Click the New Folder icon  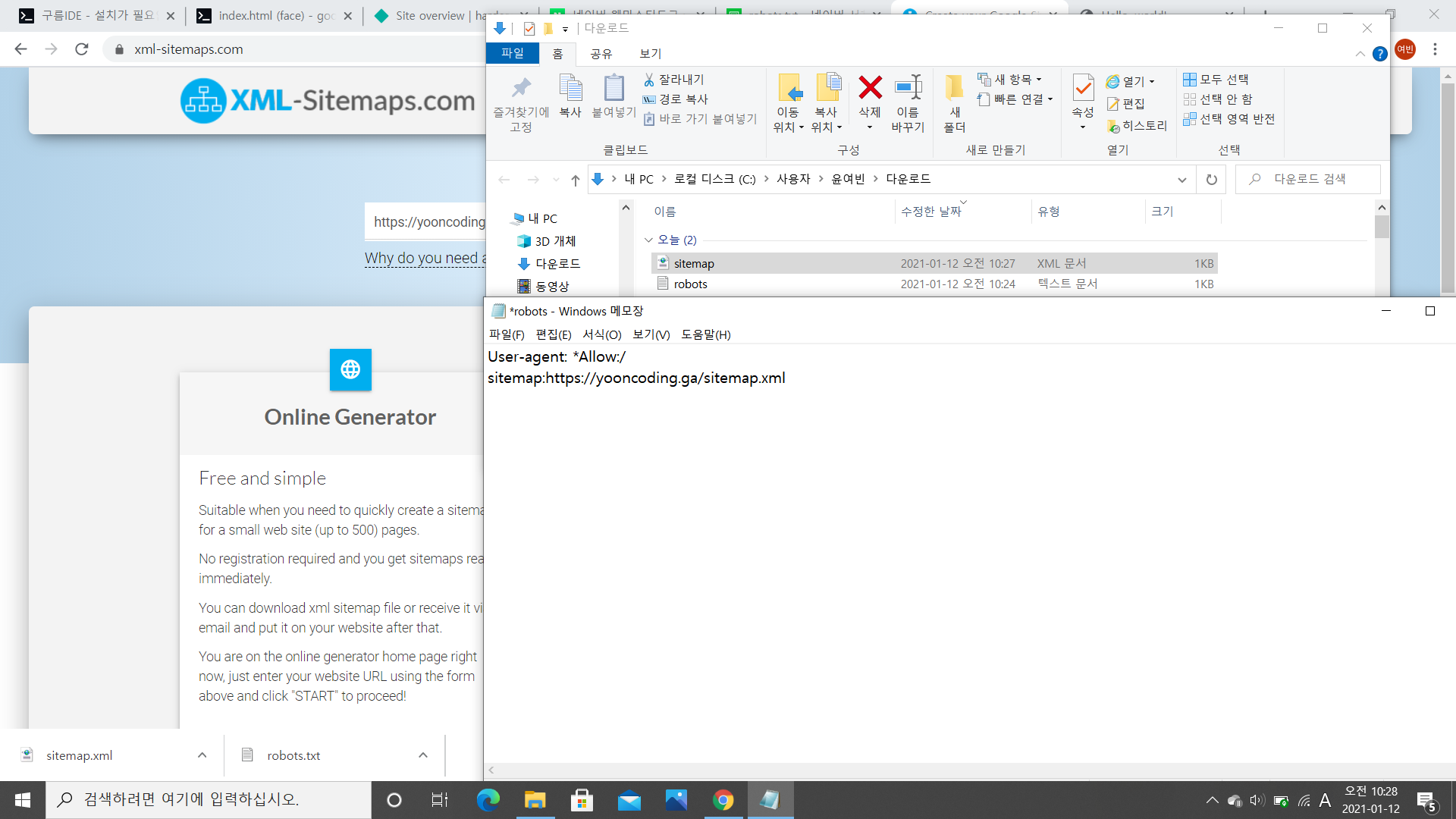(x=954, y=88)
